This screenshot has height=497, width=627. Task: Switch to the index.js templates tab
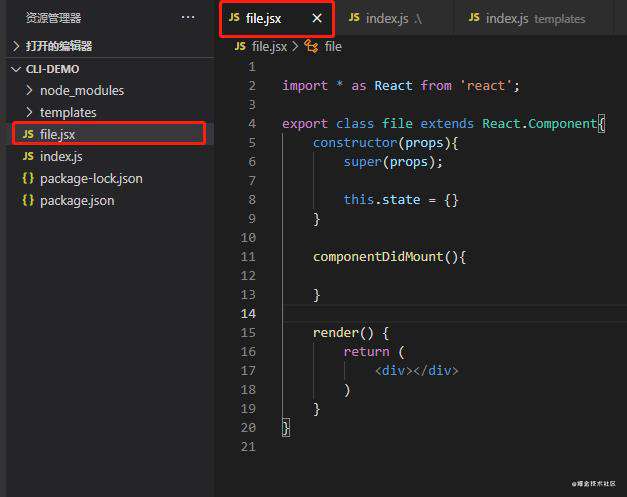(533, 18)
